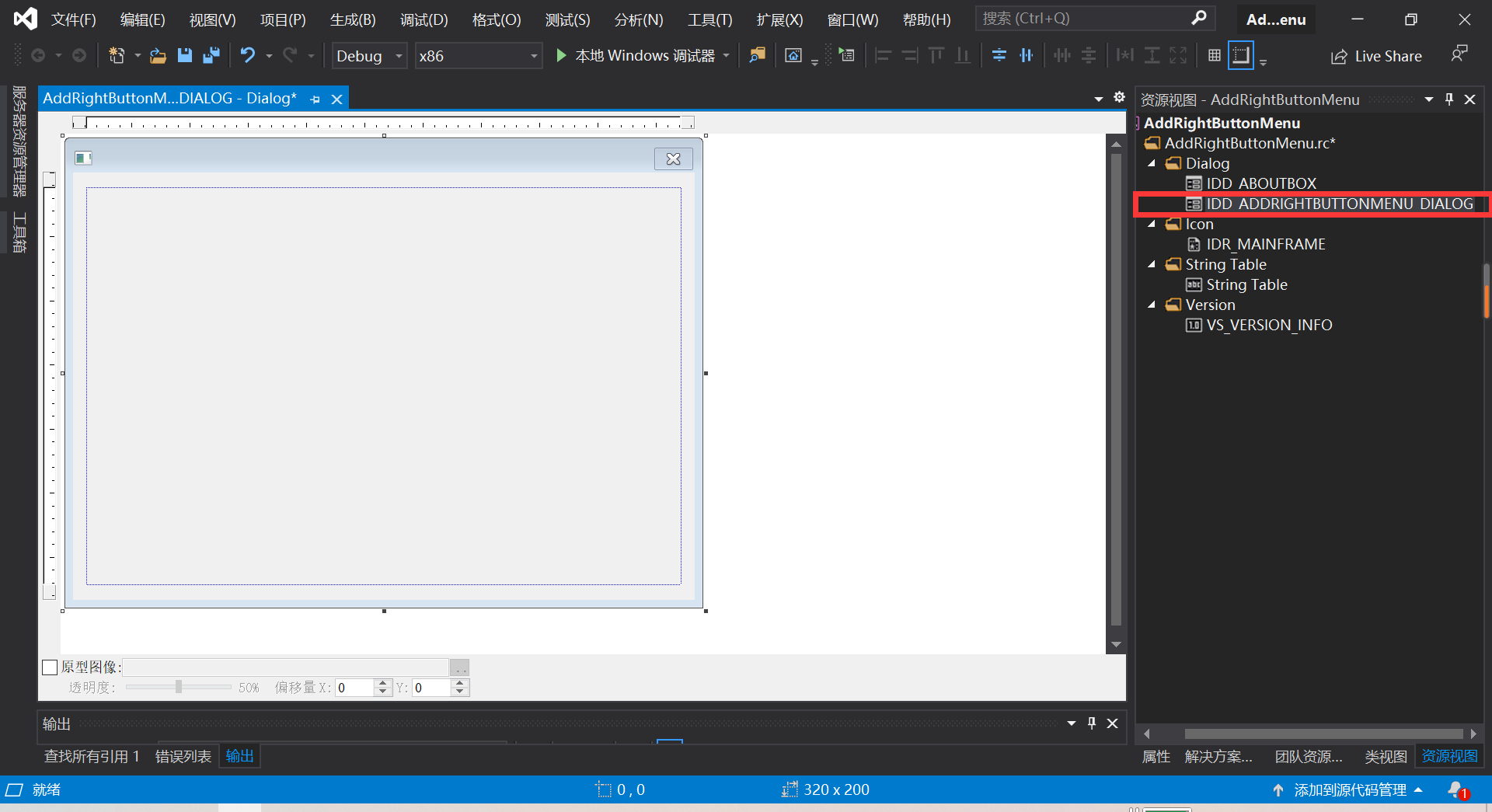Switch to the 错误列表 tab
This screenshot has width=1492, height=812.
183,756
